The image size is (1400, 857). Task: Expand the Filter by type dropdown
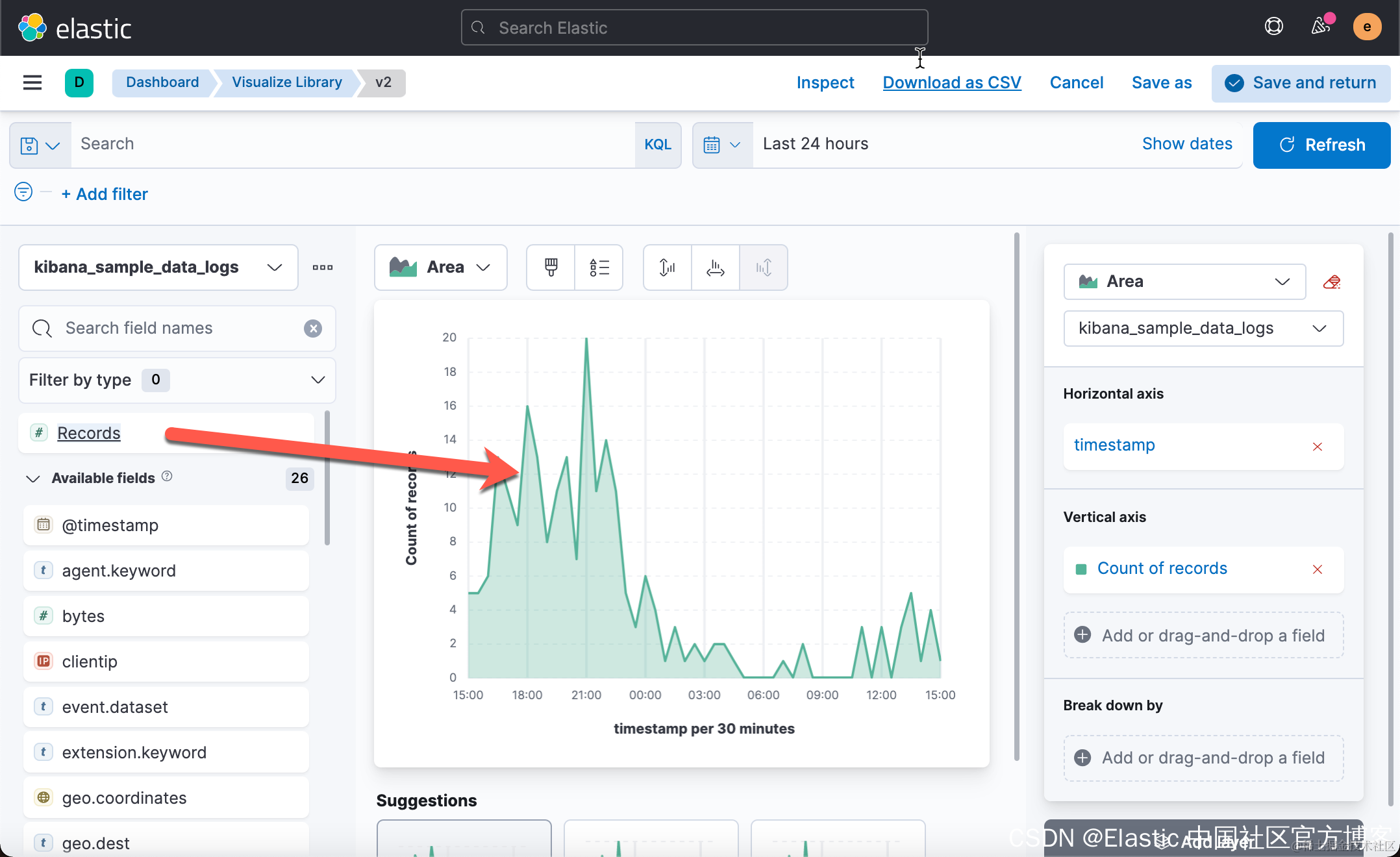(177, 380)
